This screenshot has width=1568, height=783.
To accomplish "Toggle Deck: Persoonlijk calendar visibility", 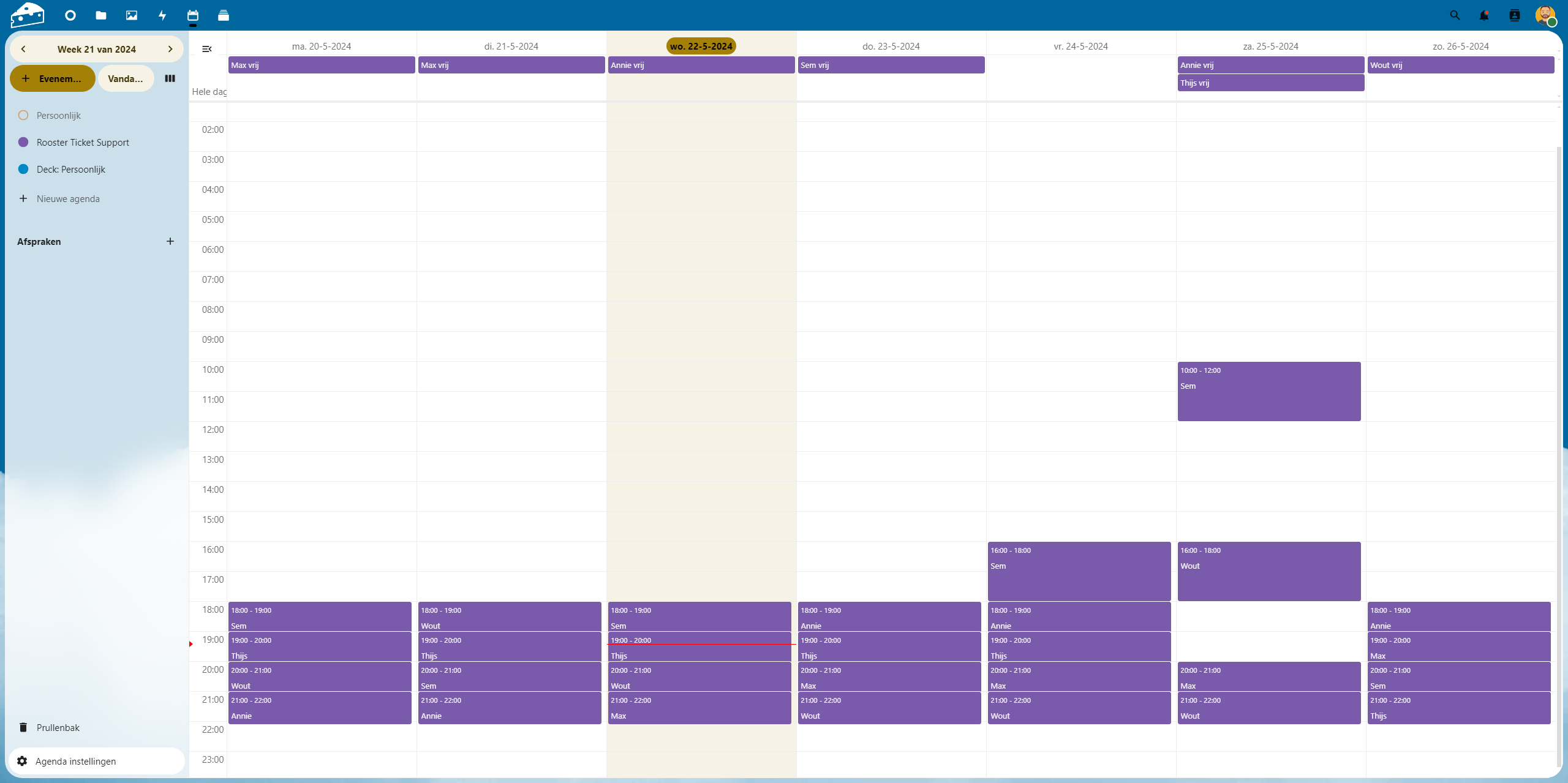I will [x=23, y=169].
